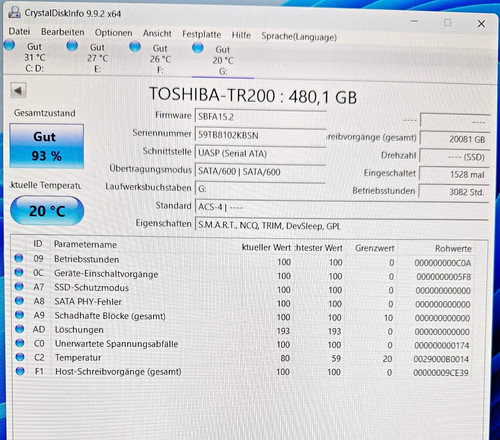Click status orb of E: drive
This screenshot has width=500, height=440.
[72, 45]
